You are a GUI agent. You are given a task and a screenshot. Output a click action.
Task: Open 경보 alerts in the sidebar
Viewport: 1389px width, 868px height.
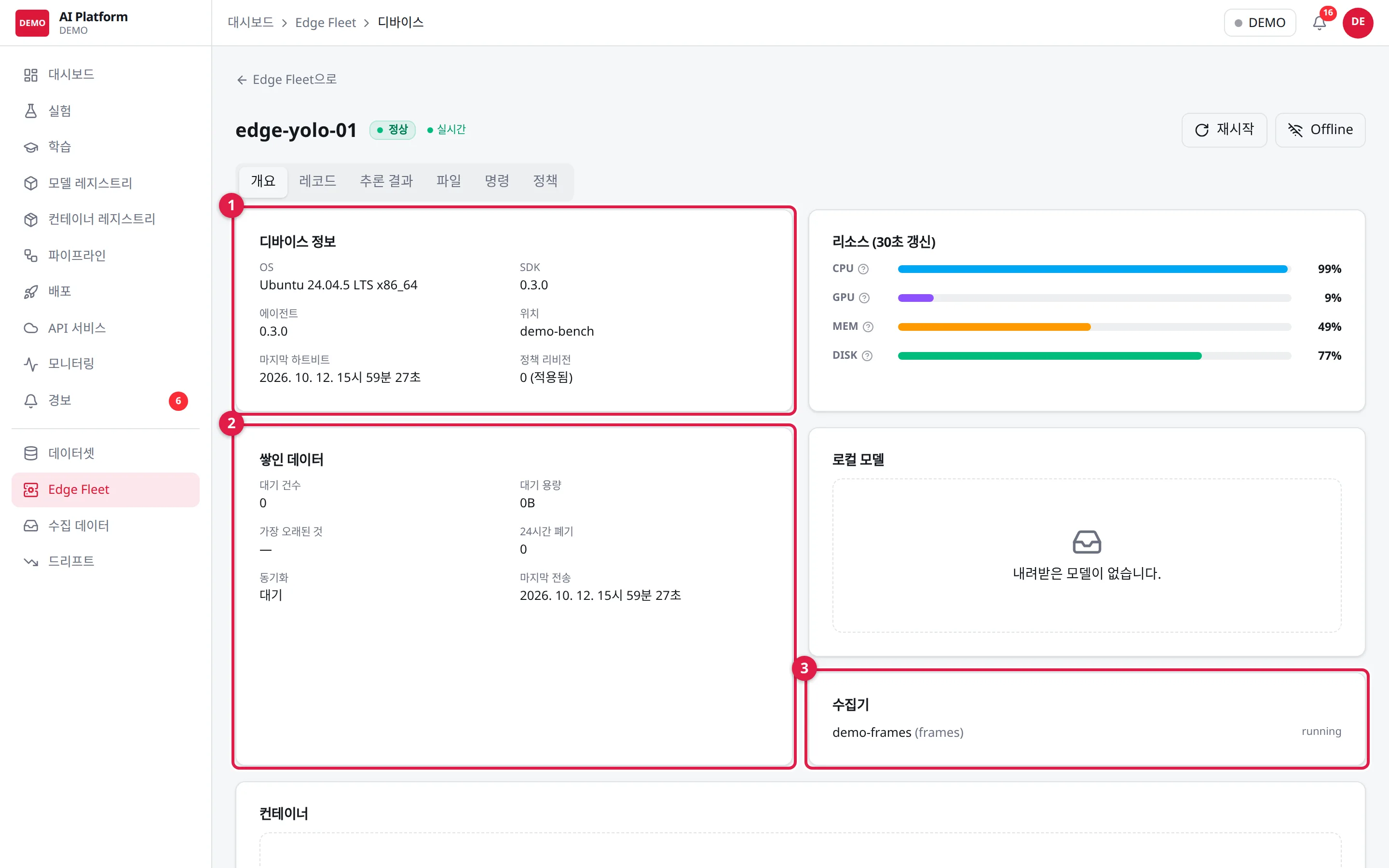(105, 400)
